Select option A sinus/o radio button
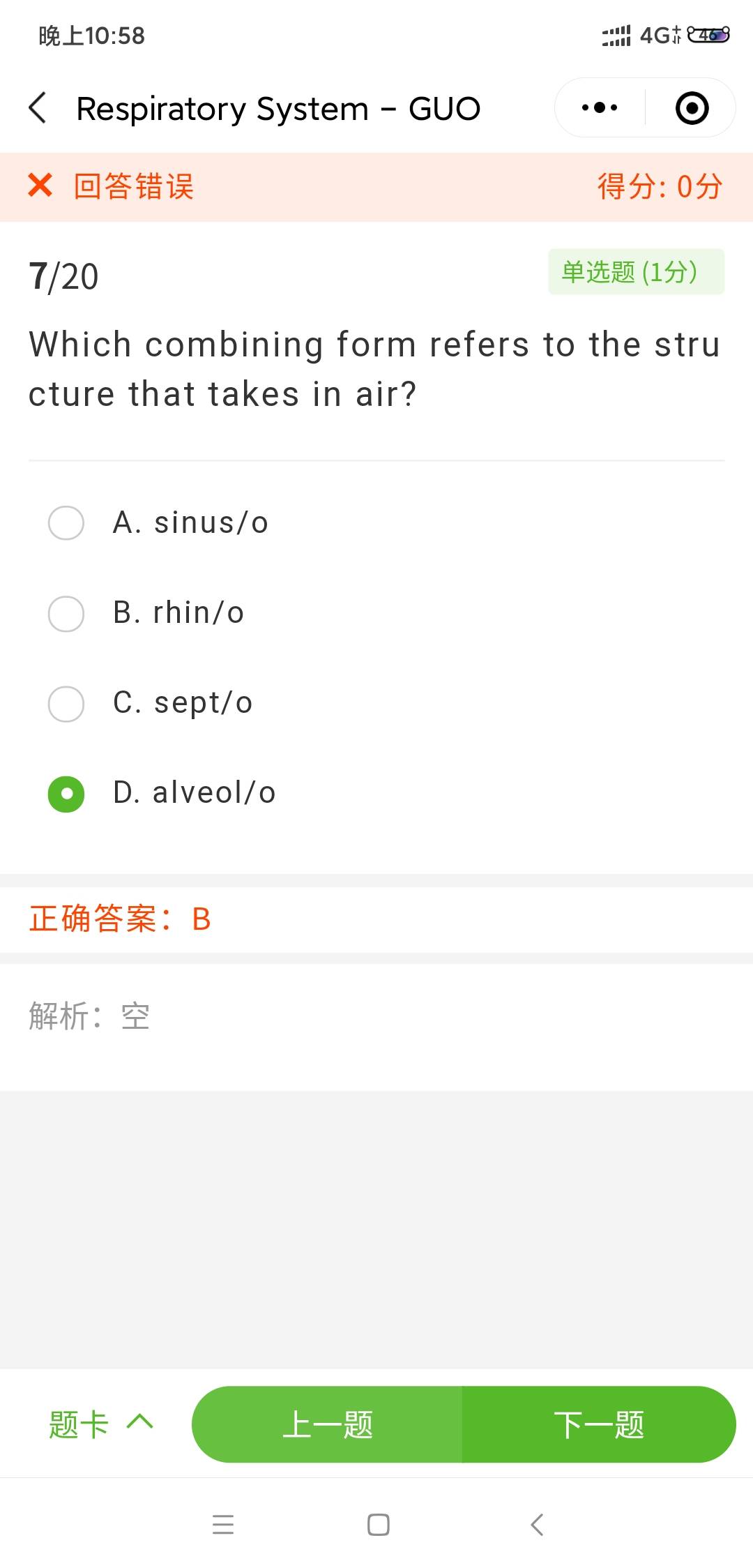 pos(66,523)
